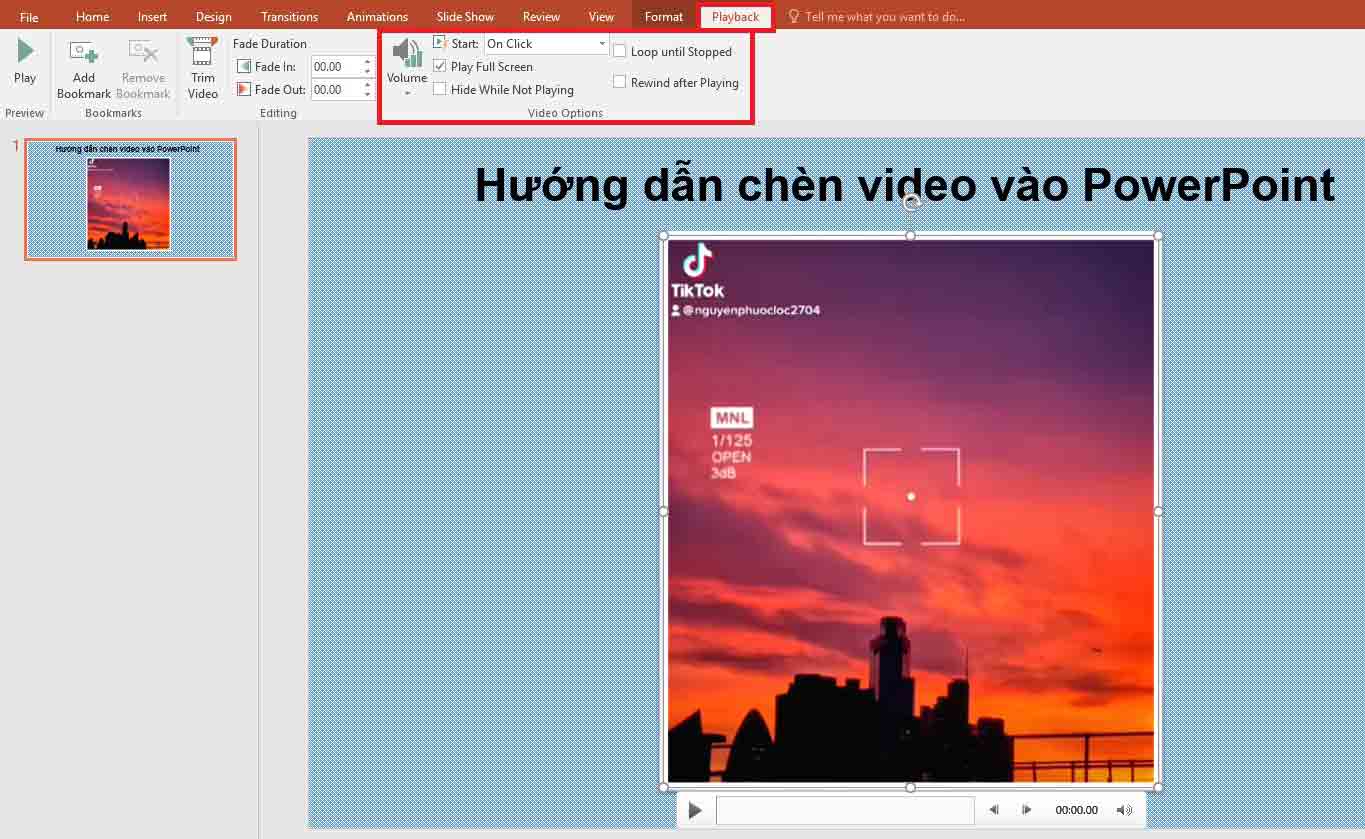Click the Fade Out icon
This screenshot has width=1365, height=839.
click(243, 89)
